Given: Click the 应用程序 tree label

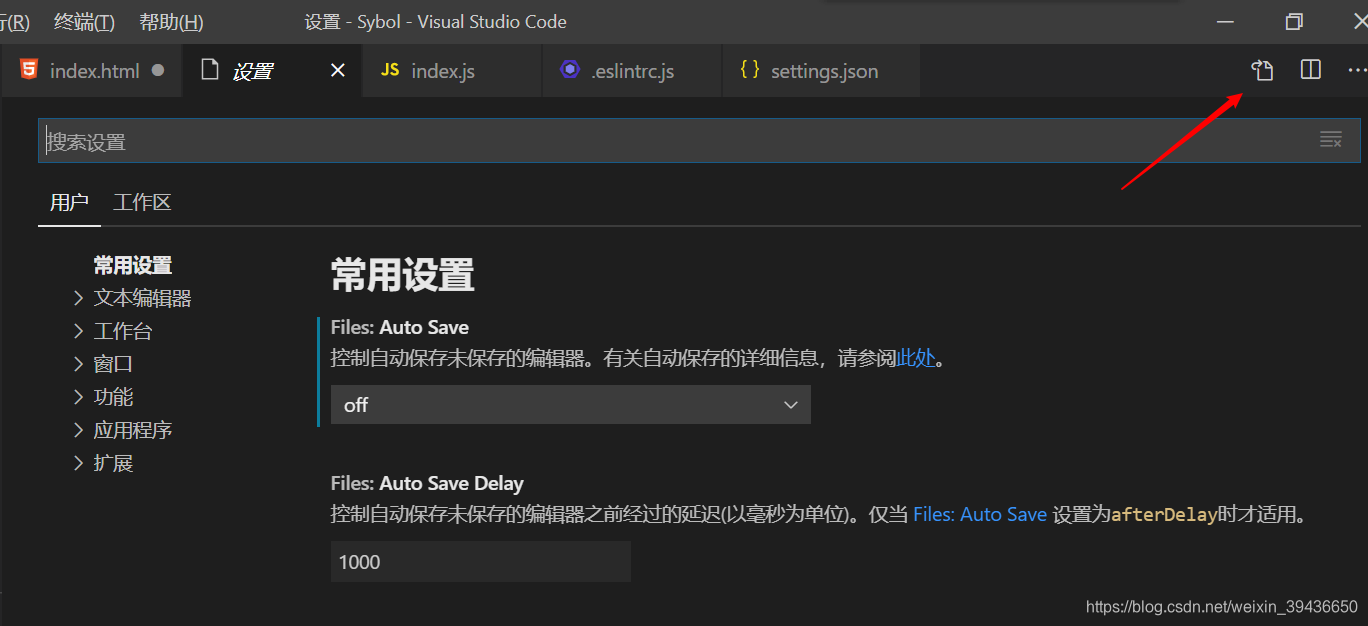Looking at the screenshot, I should click(x=133, y=430).
